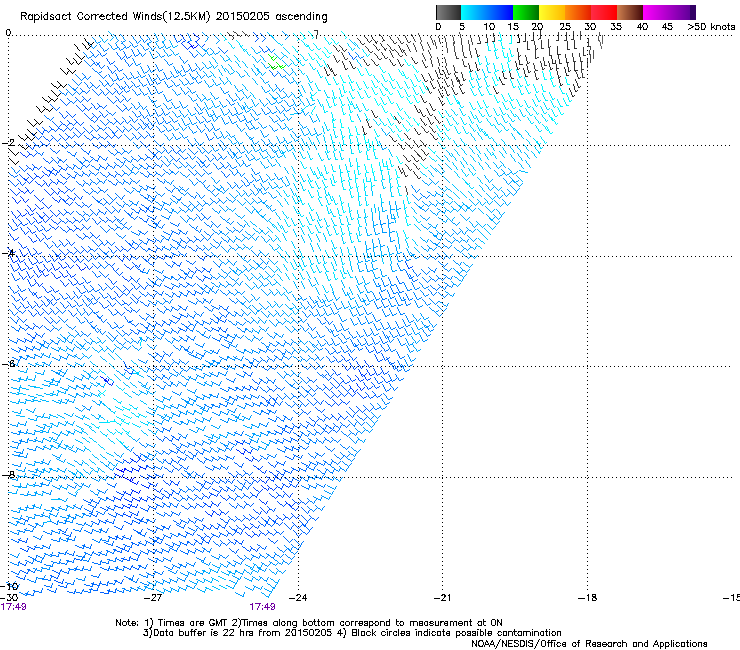Click the '-6' latitude axis label

8,364
